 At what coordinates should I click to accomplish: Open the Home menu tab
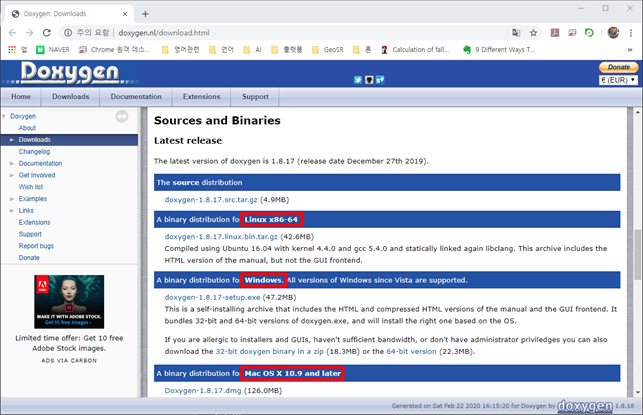pyautogui.click(x=21, y=97)
